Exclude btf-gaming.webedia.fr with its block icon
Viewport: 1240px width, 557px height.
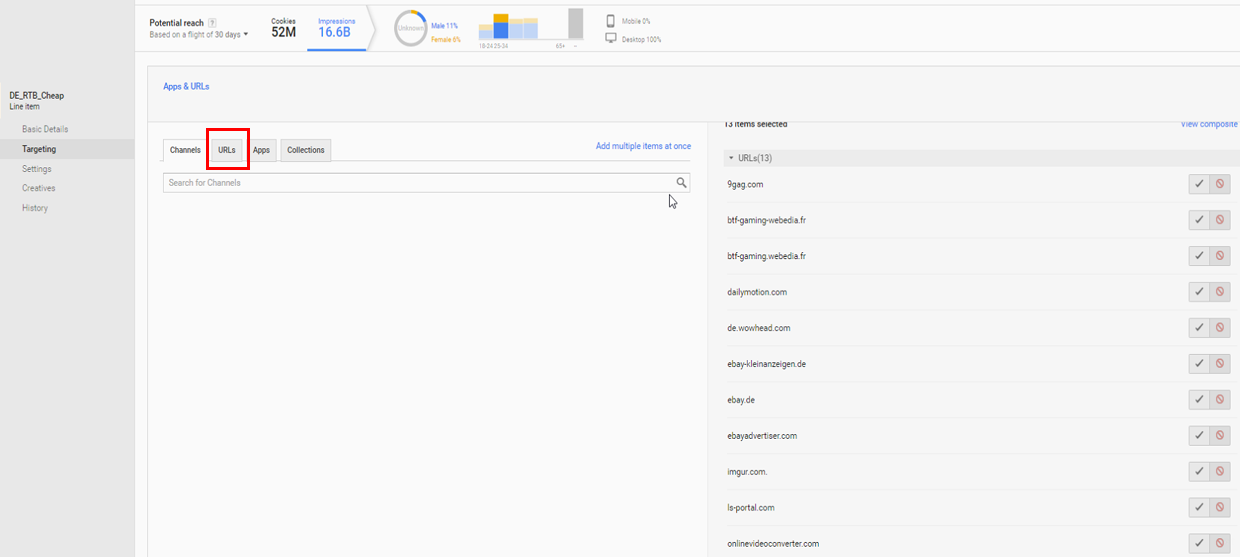point(1220,256)
